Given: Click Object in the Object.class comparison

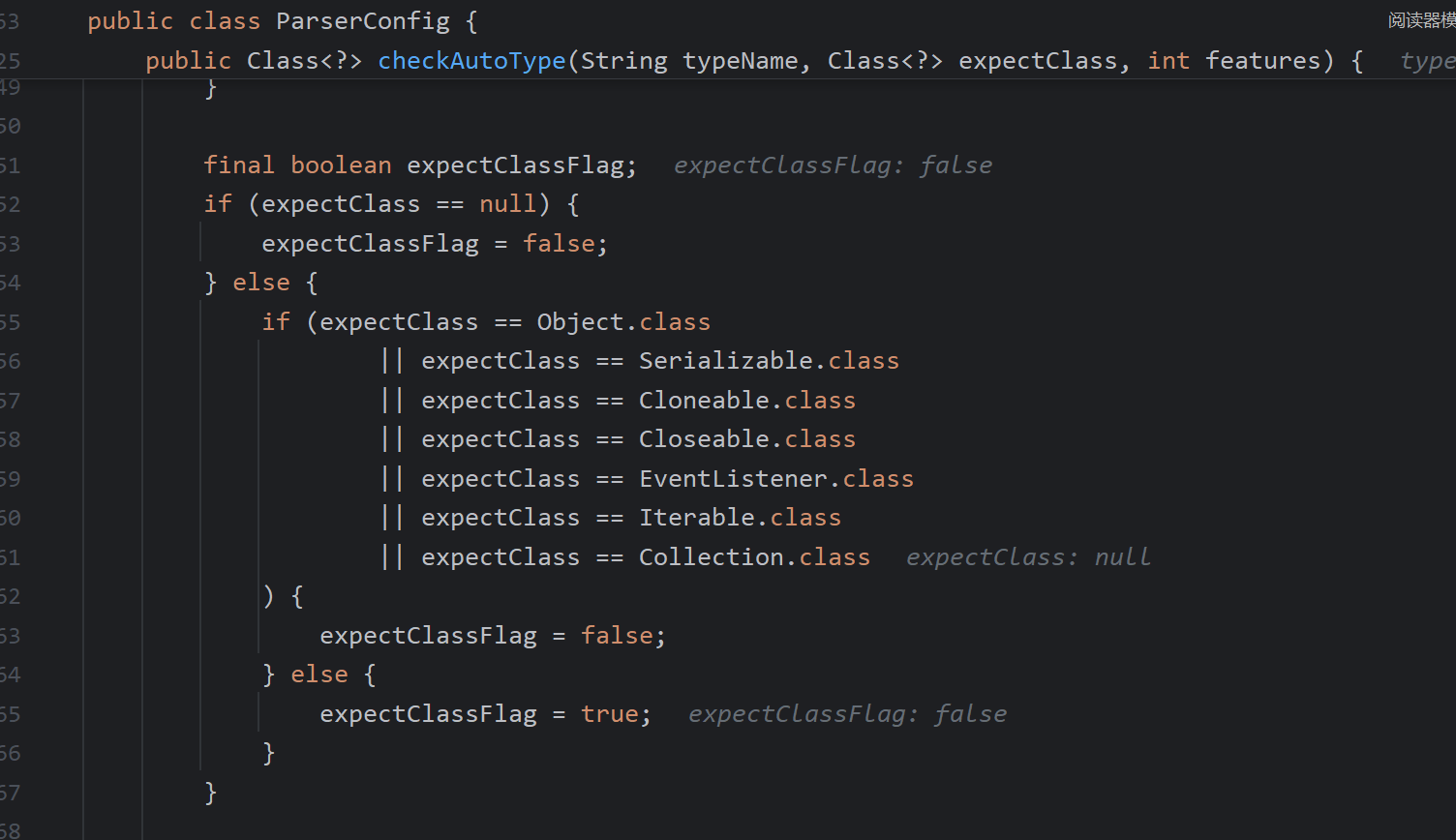Looking at the screenshot, I should point(573,322).
